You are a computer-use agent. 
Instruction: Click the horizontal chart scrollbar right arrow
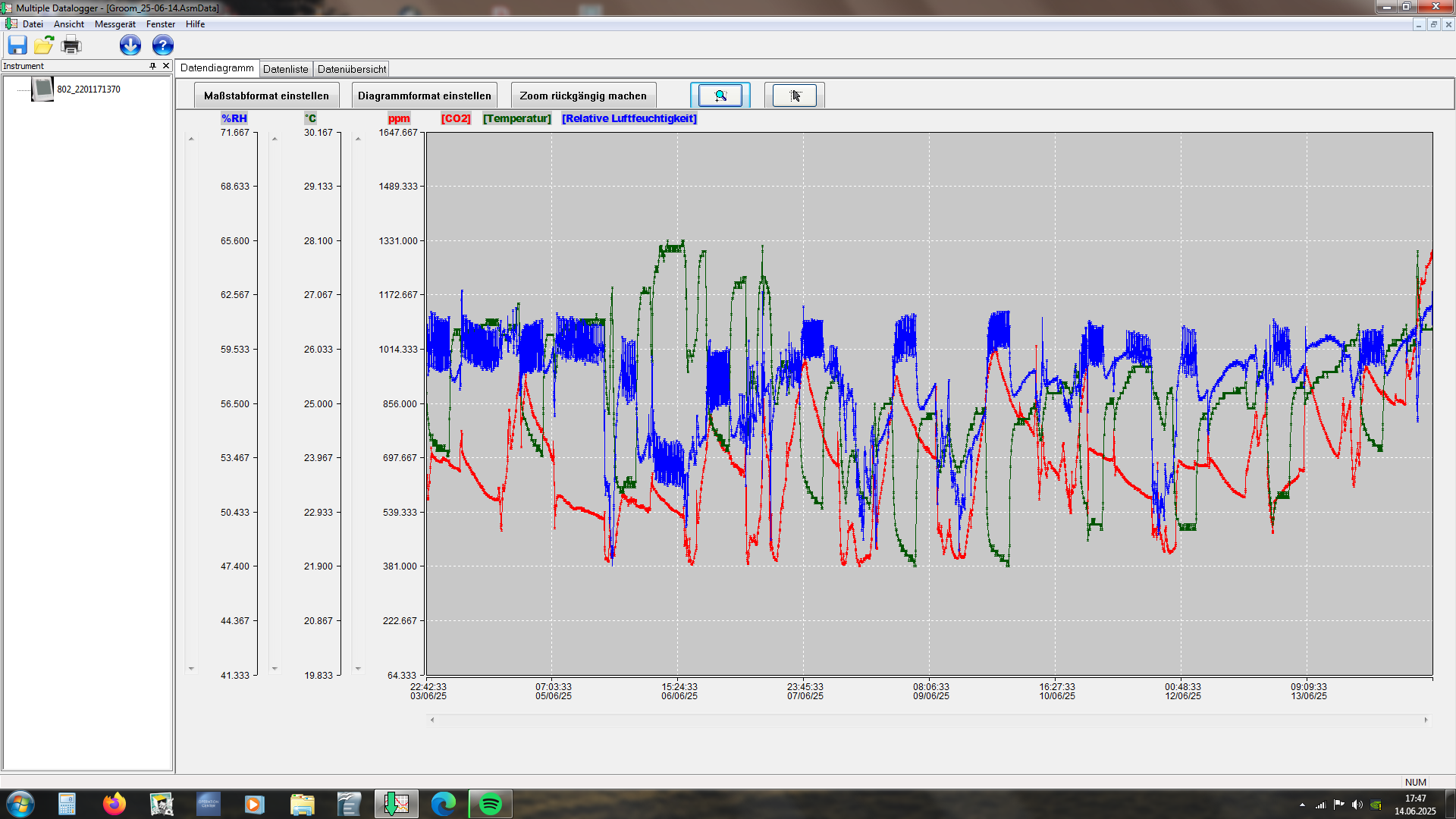coord(1426,720)
